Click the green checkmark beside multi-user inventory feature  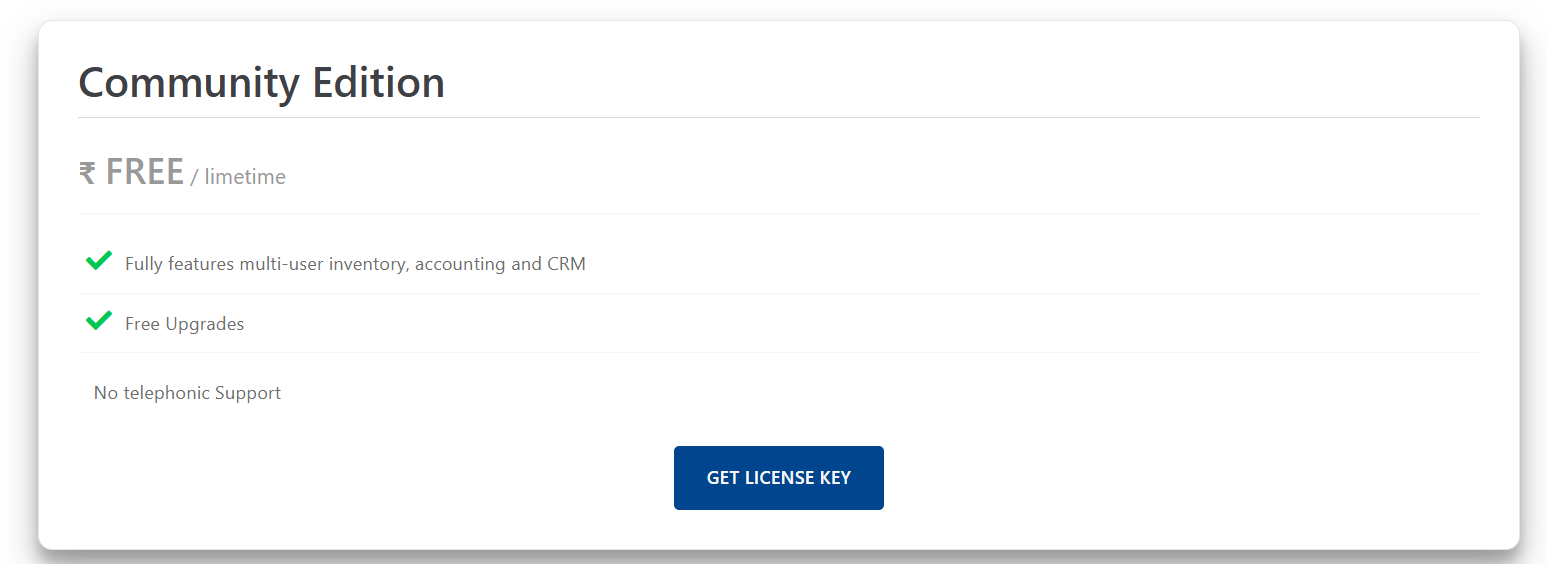click(x=98, y=262)
